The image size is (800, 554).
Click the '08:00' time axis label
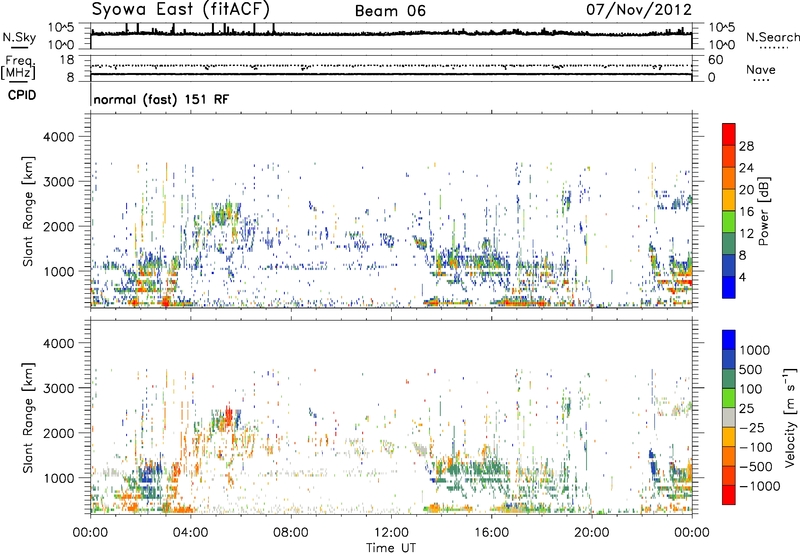pos(291,533)
